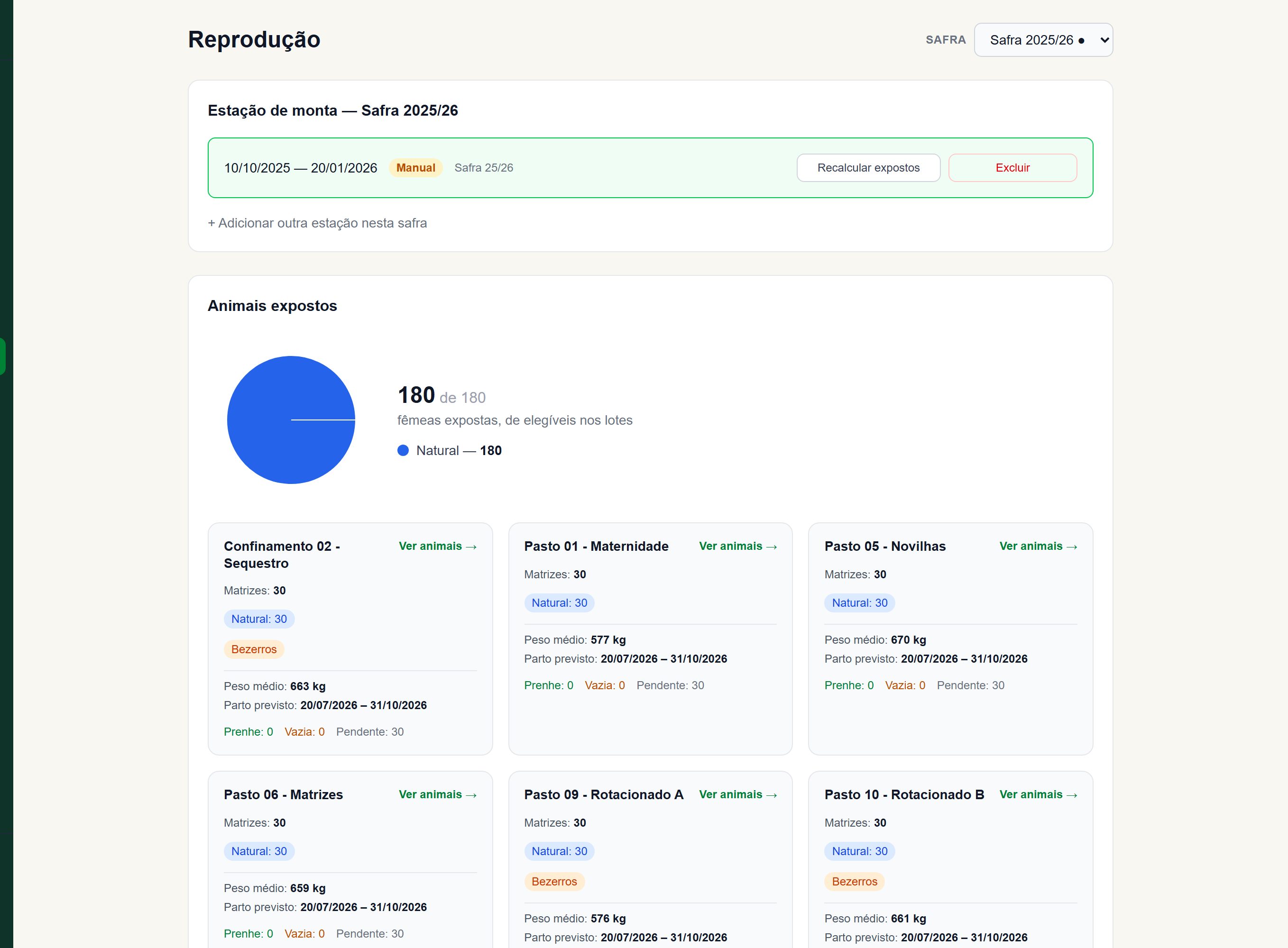
Task: Click Matrizes: 30 in Pasto 06 card
Action: click(254, 823)
